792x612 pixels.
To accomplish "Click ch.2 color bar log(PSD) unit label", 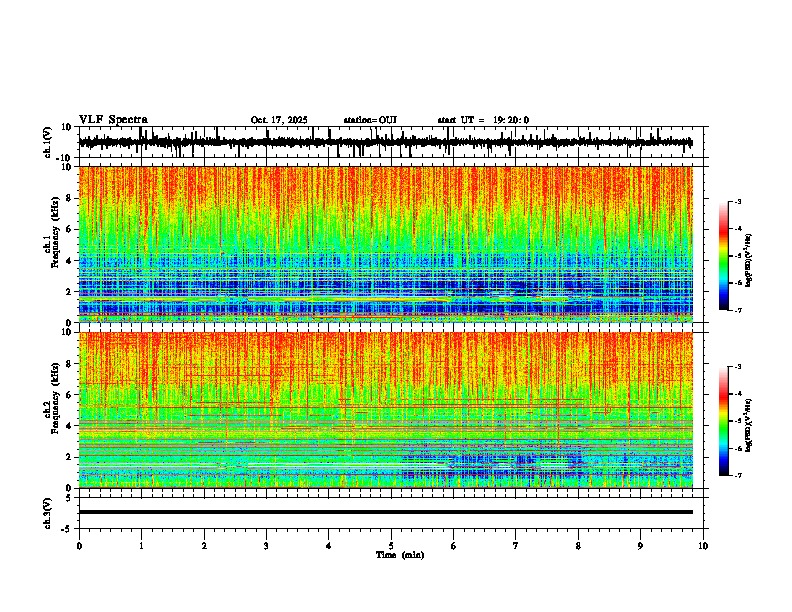I will [x=749, y=425].
